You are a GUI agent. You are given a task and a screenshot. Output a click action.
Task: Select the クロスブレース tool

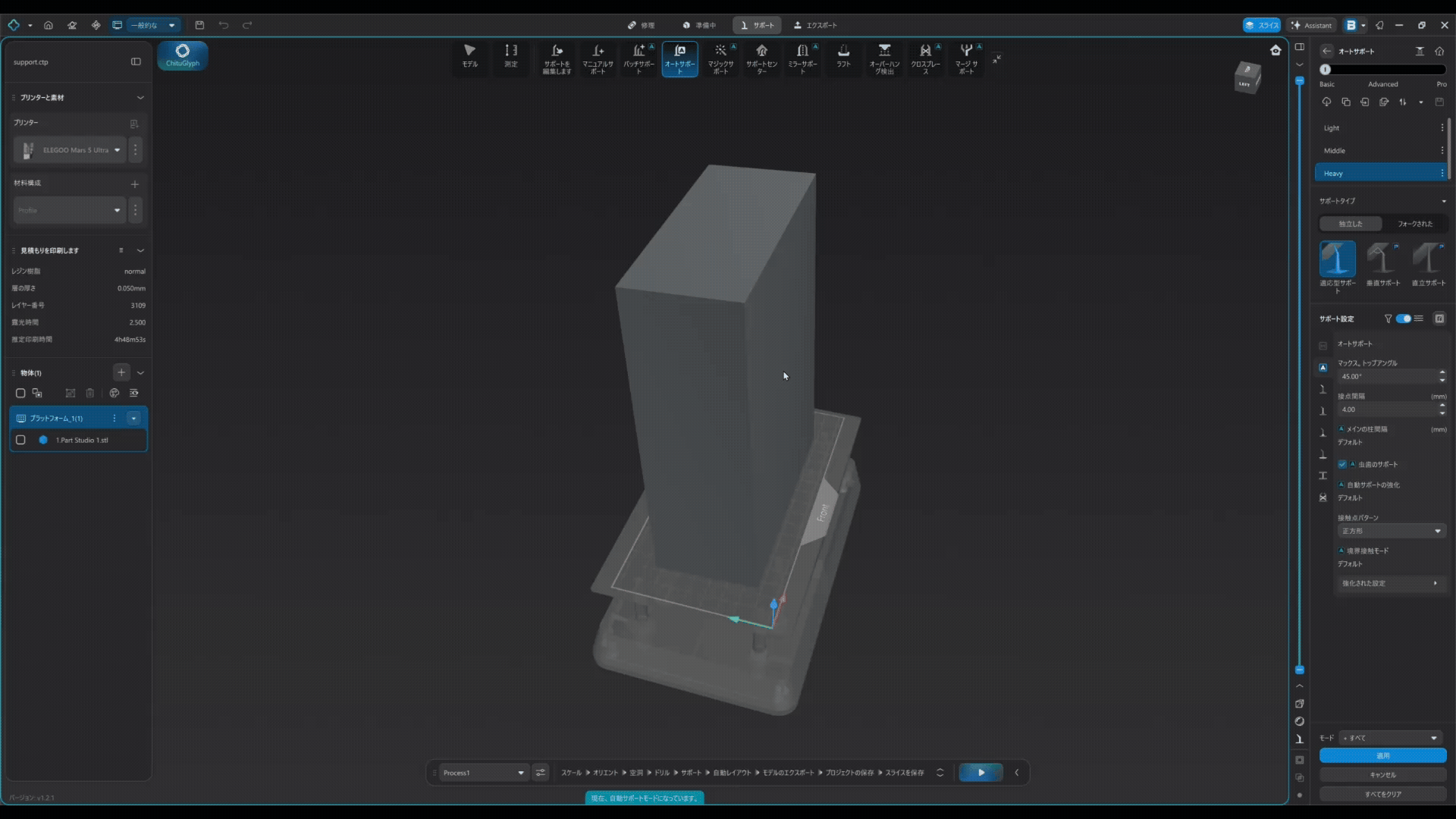(x=925, y=58)
